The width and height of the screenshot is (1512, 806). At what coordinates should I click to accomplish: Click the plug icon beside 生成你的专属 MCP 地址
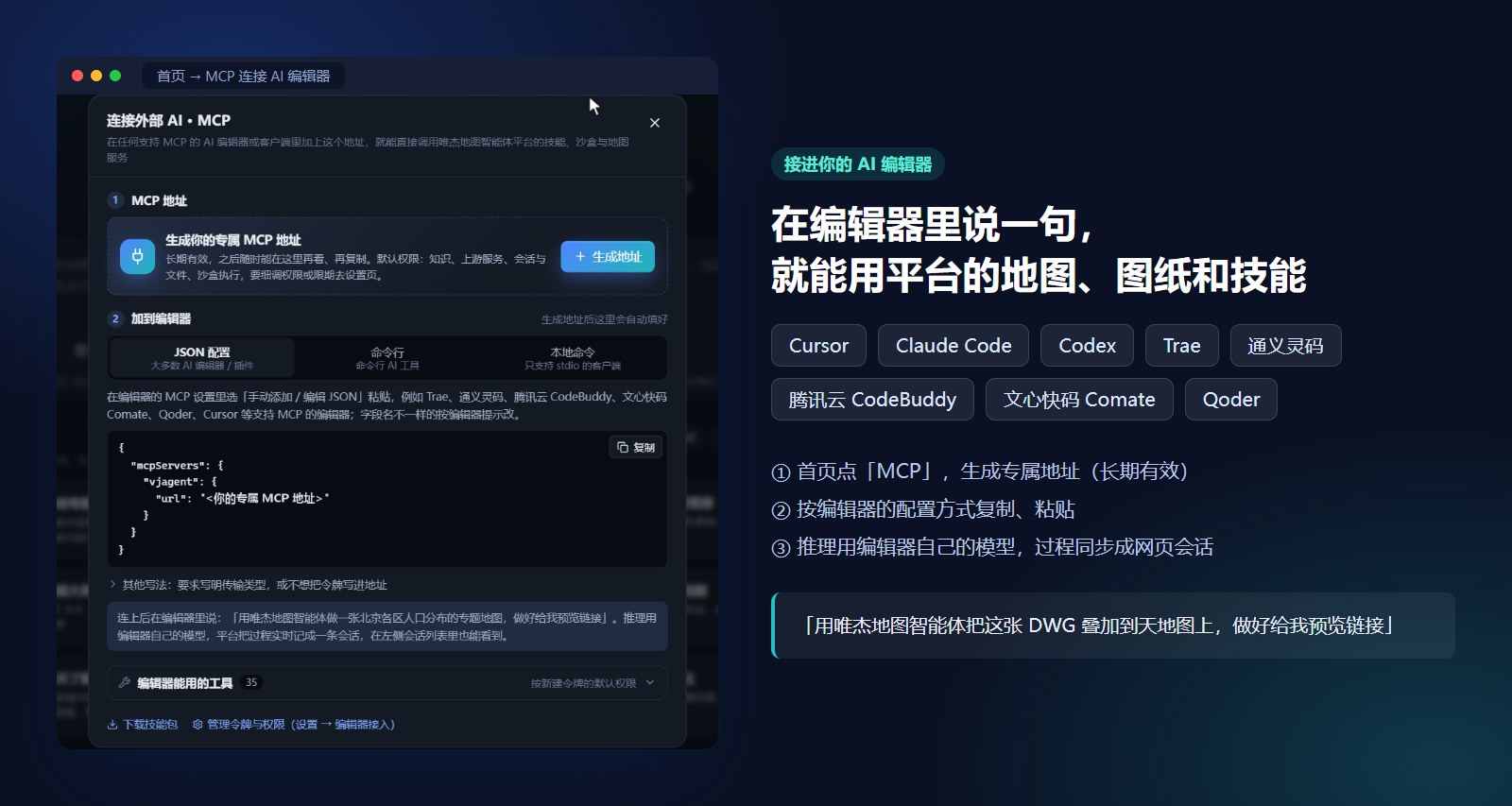click(x=138, y=256)
